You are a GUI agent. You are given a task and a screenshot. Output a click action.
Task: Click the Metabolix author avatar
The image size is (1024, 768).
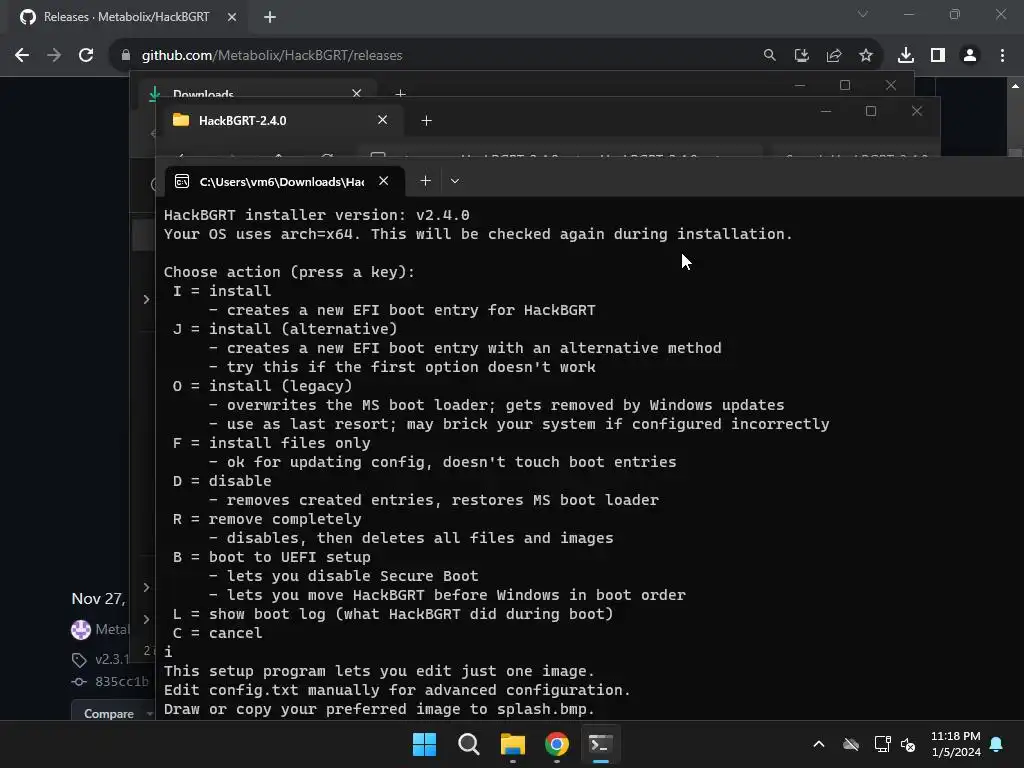[x=81, y=630]
